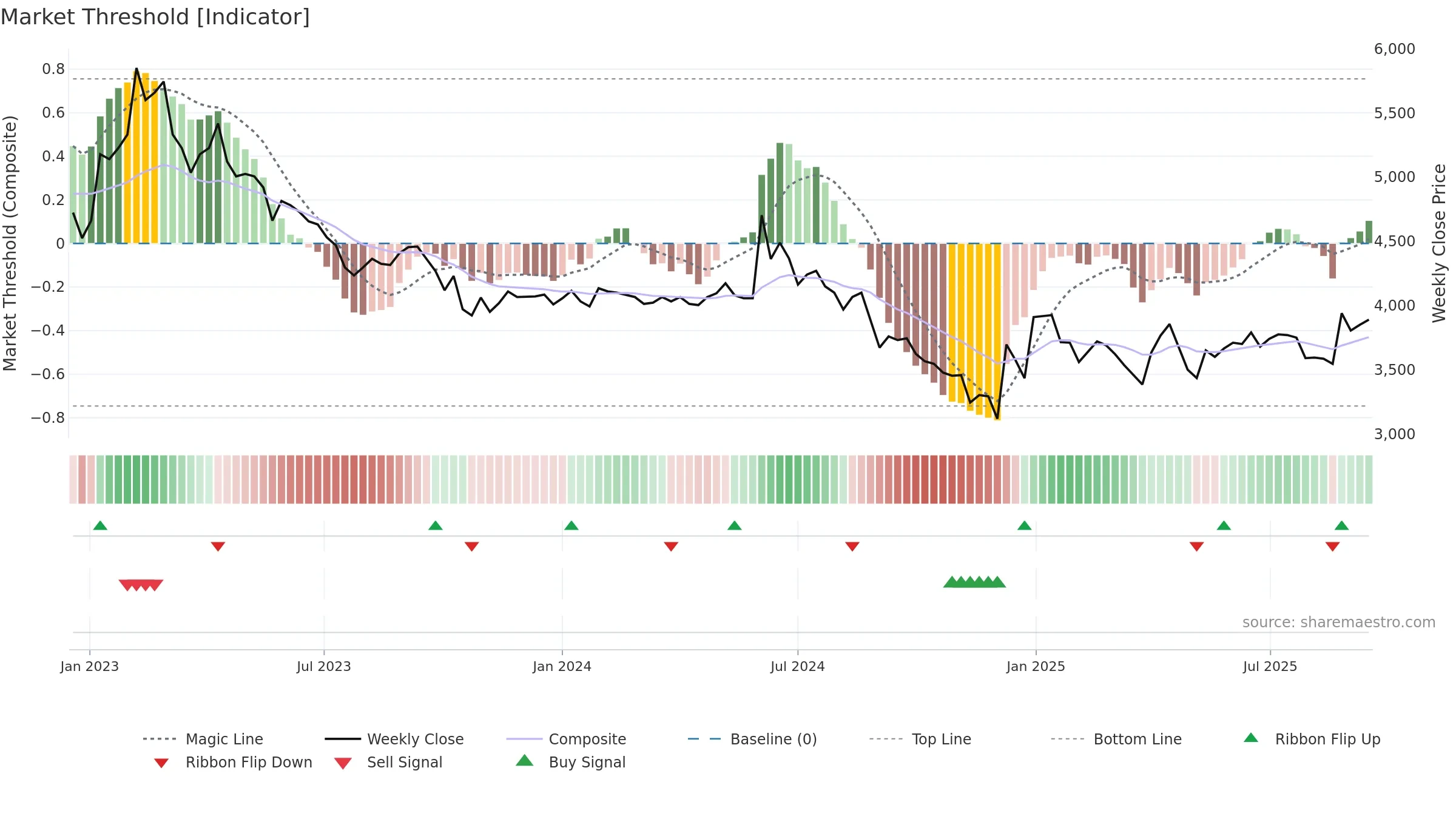Click the green Ribbon Flip Up legend triangle icon
1456x819 pixels.
point(1251,738)
